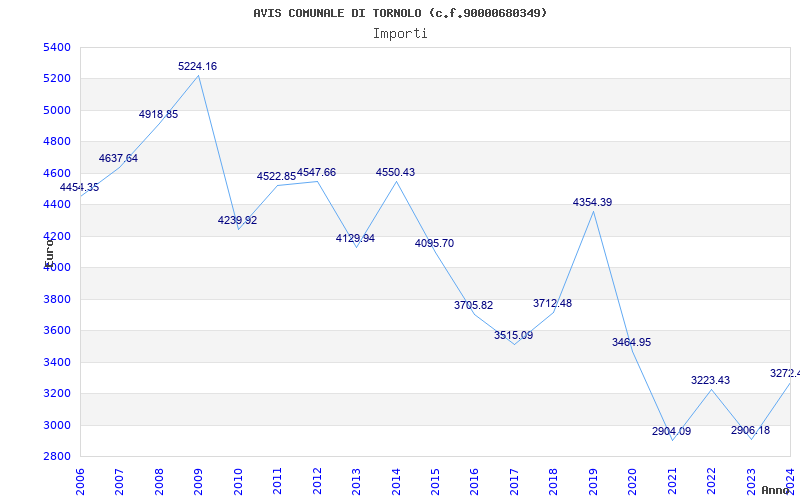
Task: Click the 3600 y-axis value
Action: [x=57, y=331]
